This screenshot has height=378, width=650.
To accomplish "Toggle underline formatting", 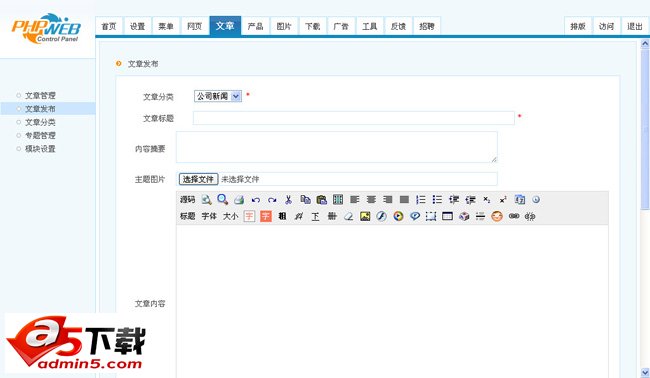I will (x=315, y=216).
